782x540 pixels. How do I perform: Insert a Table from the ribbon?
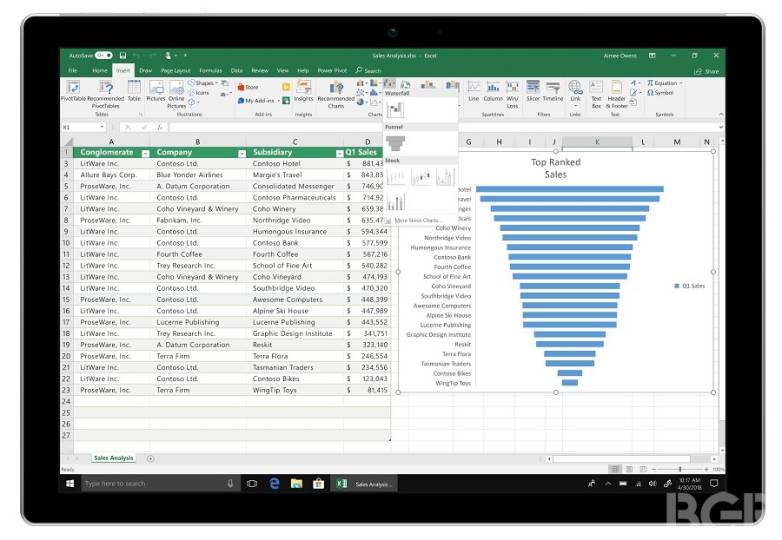[134, 91]
